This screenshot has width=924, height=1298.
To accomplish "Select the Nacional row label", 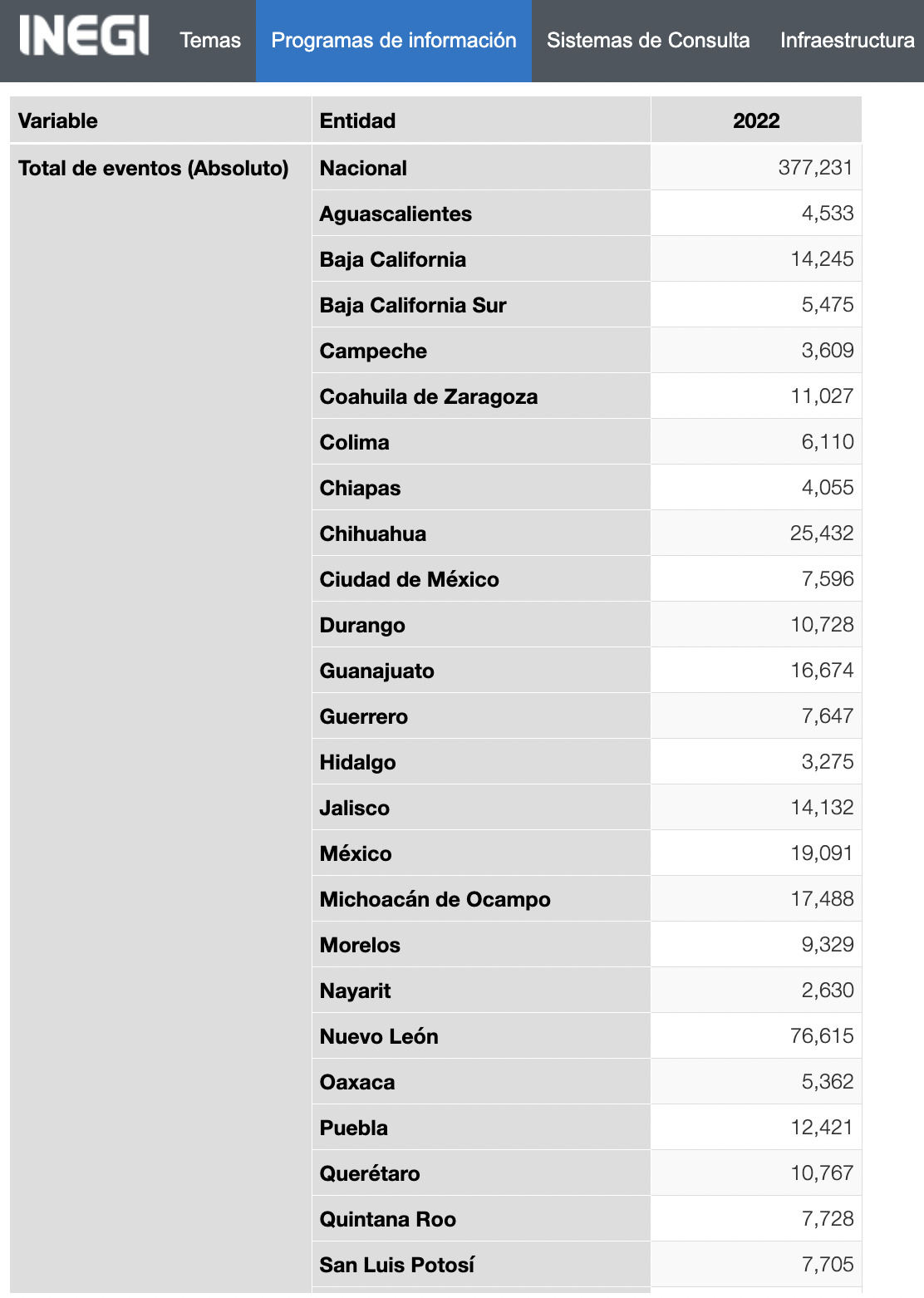I will [364, 168].
